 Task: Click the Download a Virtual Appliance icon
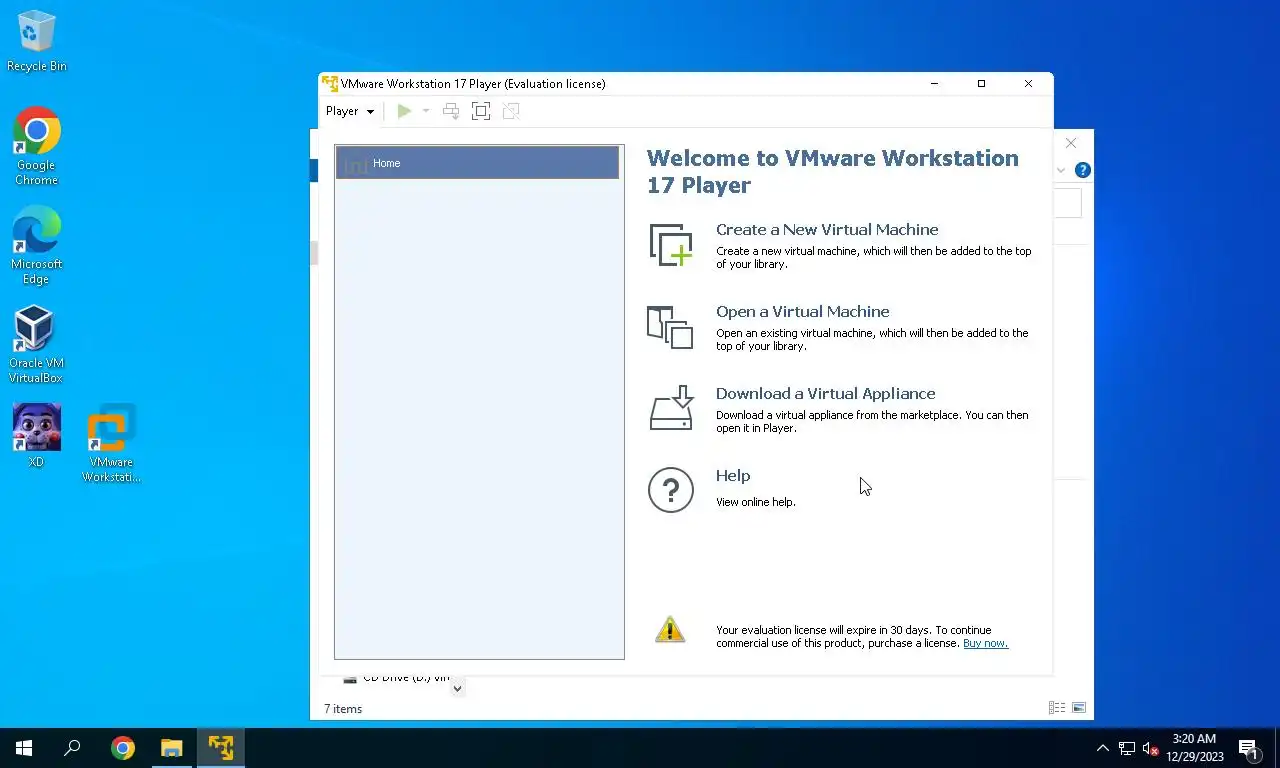point(671,408)
